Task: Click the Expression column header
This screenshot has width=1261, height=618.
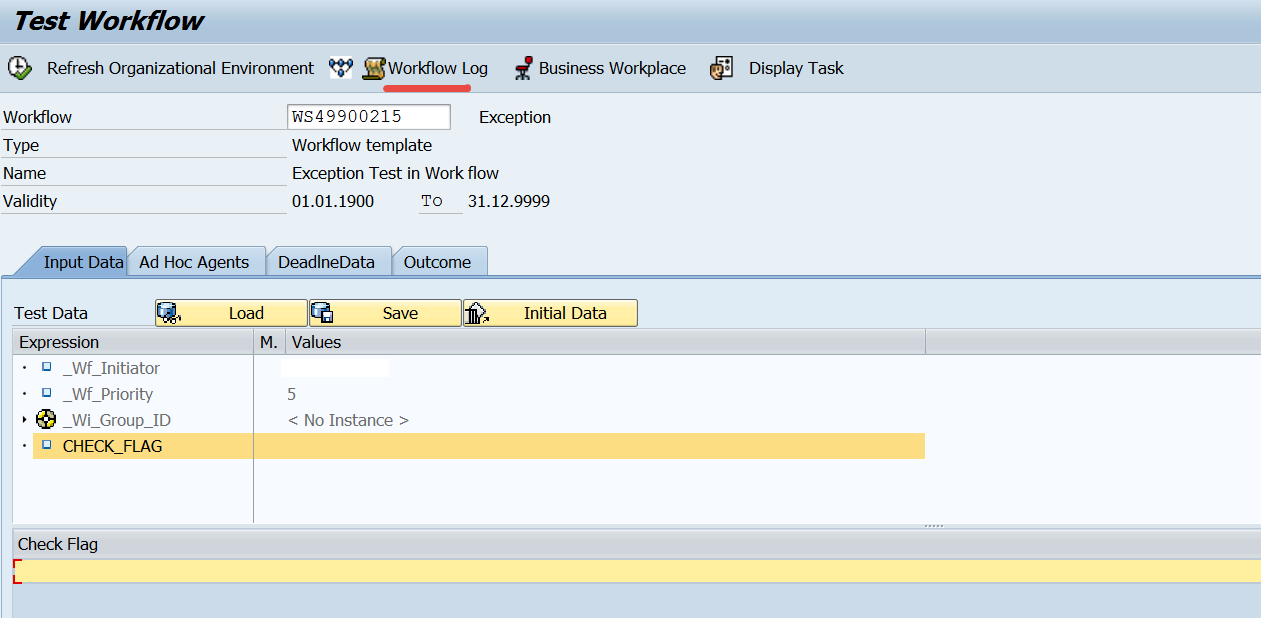Action: (133, 342)
